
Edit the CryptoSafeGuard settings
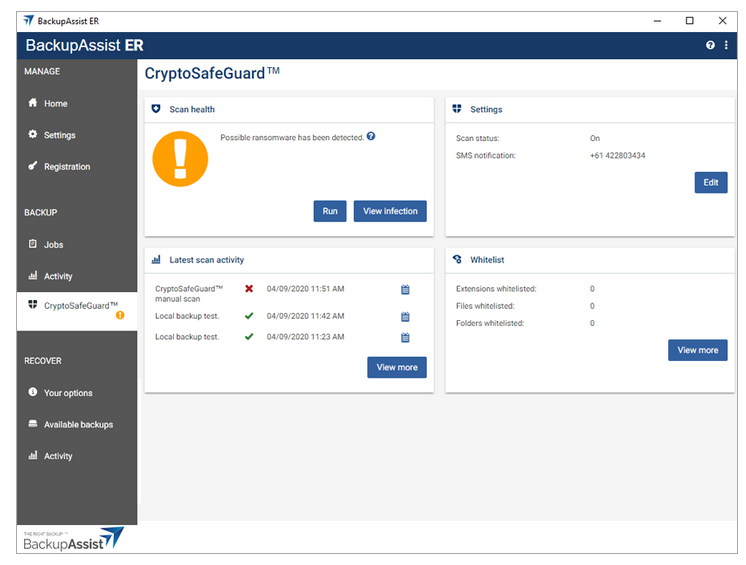click(x=710, y=183)
